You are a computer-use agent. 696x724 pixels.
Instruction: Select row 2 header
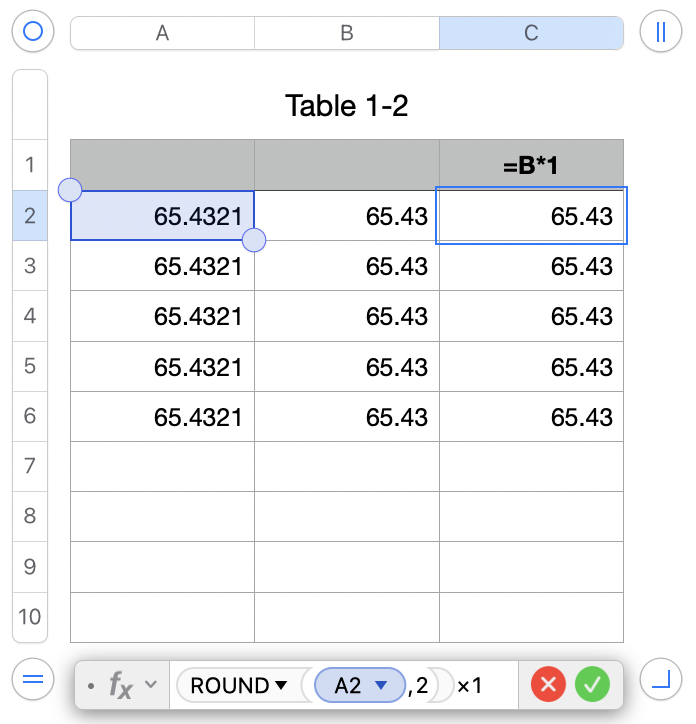point(29,215)
